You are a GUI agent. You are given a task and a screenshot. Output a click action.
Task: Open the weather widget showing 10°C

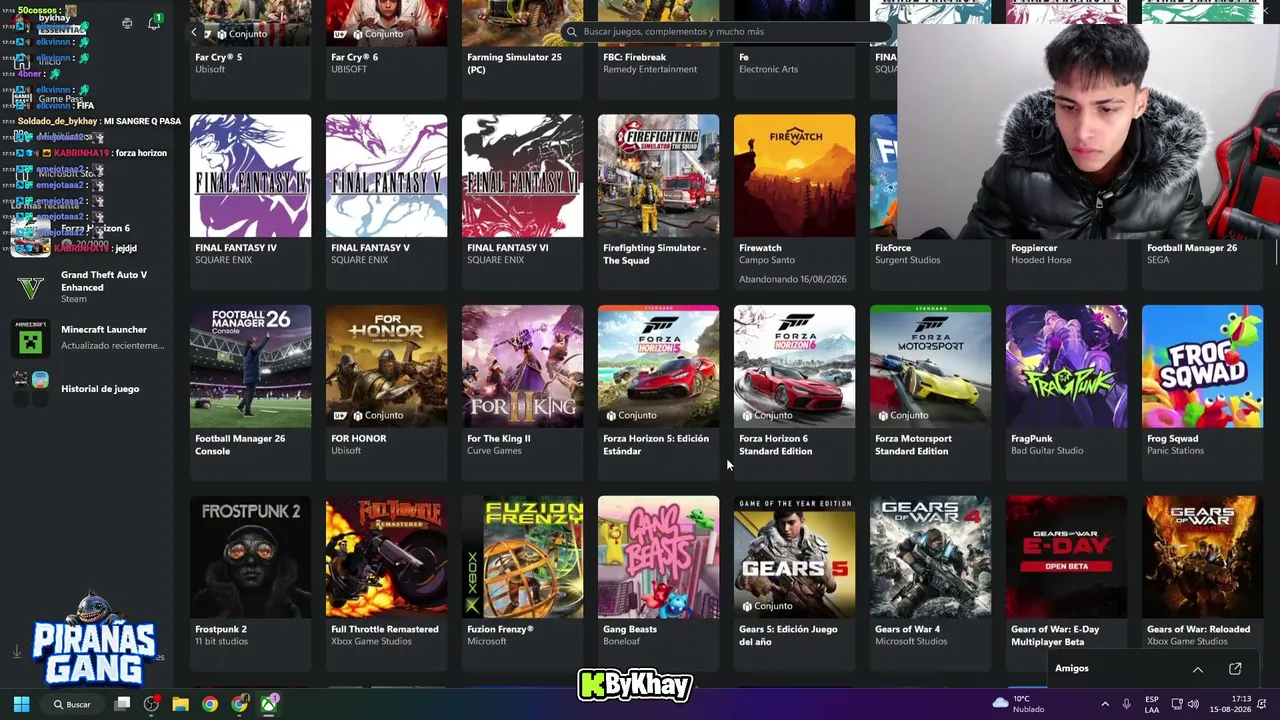pyautogui.click(x=1019, y=704)
